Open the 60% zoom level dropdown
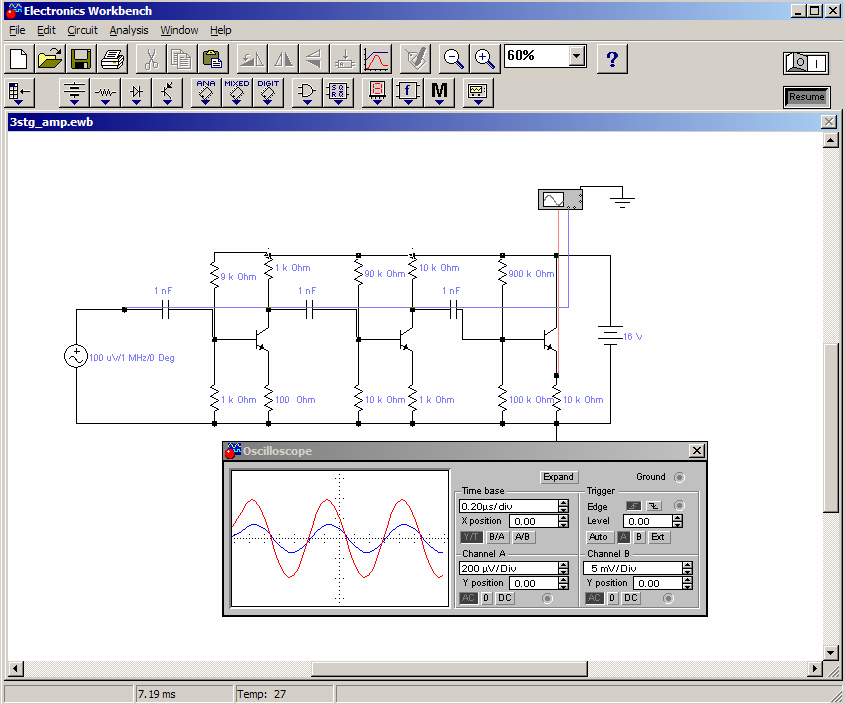Screen dimensions: 845x704 click(x=577, y=56)
